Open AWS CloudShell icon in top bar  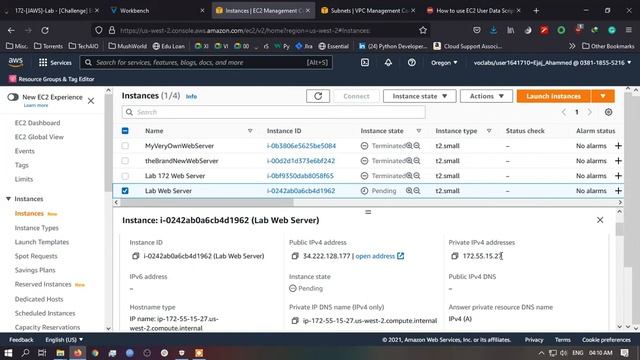coord(365,62)
